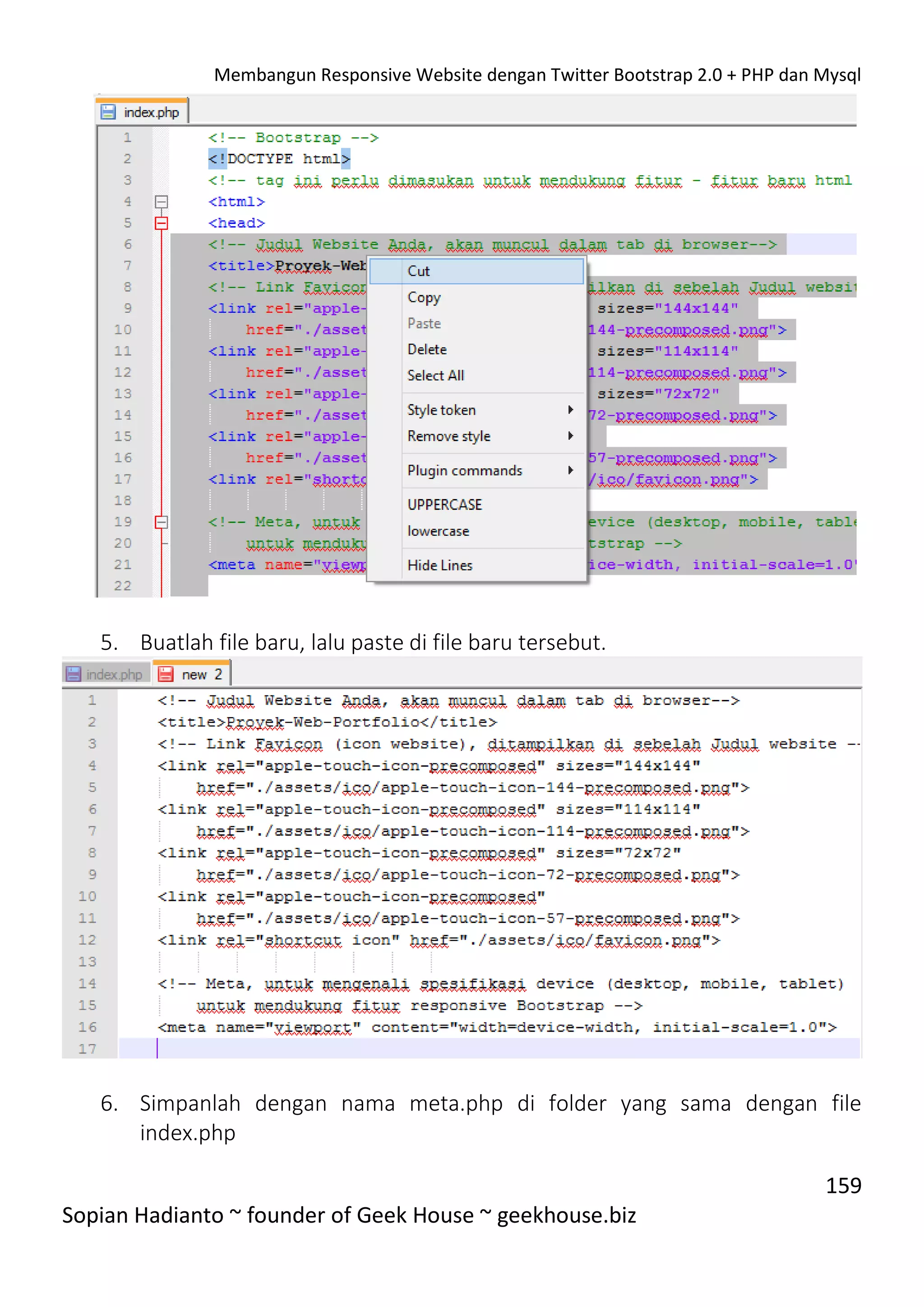The height and width of the screenshot is (1307, 924).
Task: Collapse the html fold marker on line 4
Action: pos(162,202)
